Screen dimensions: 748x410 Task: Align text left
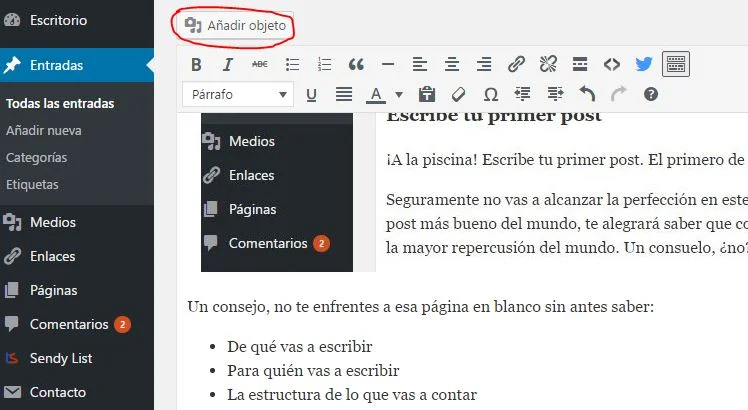click(420, 64)
